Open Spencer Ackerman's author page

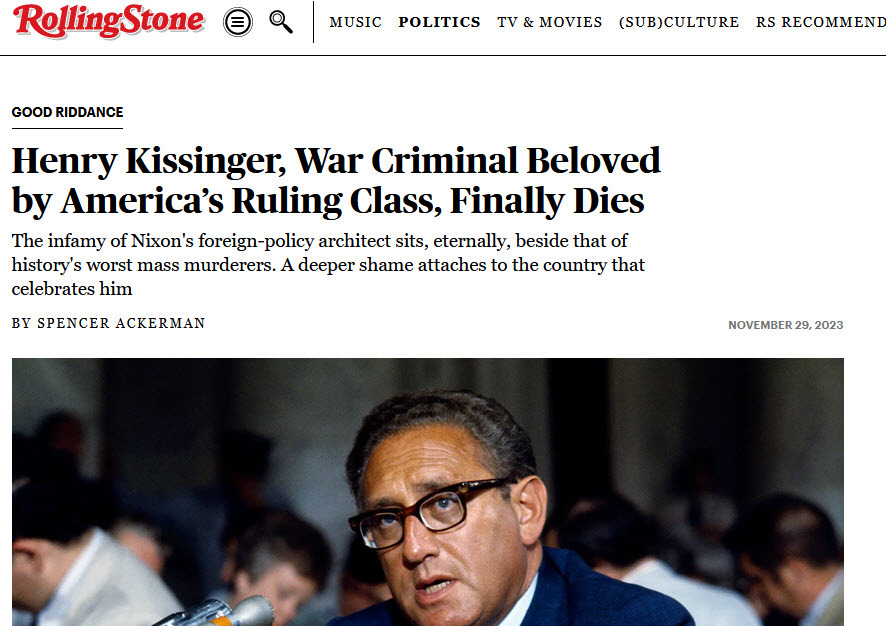tap(121, 323)
